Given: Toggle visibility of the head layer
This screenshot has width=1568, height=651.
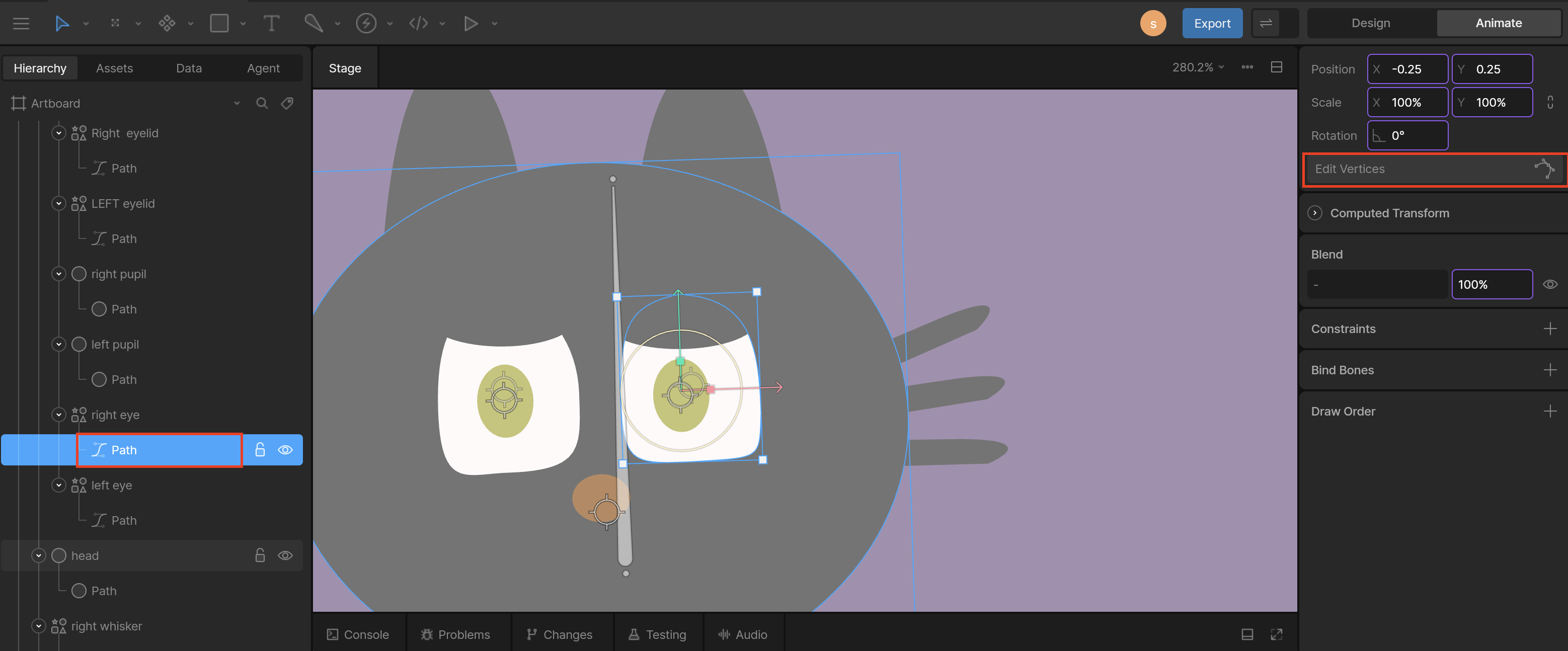Looking at the screenshot, I should point(285,555).
